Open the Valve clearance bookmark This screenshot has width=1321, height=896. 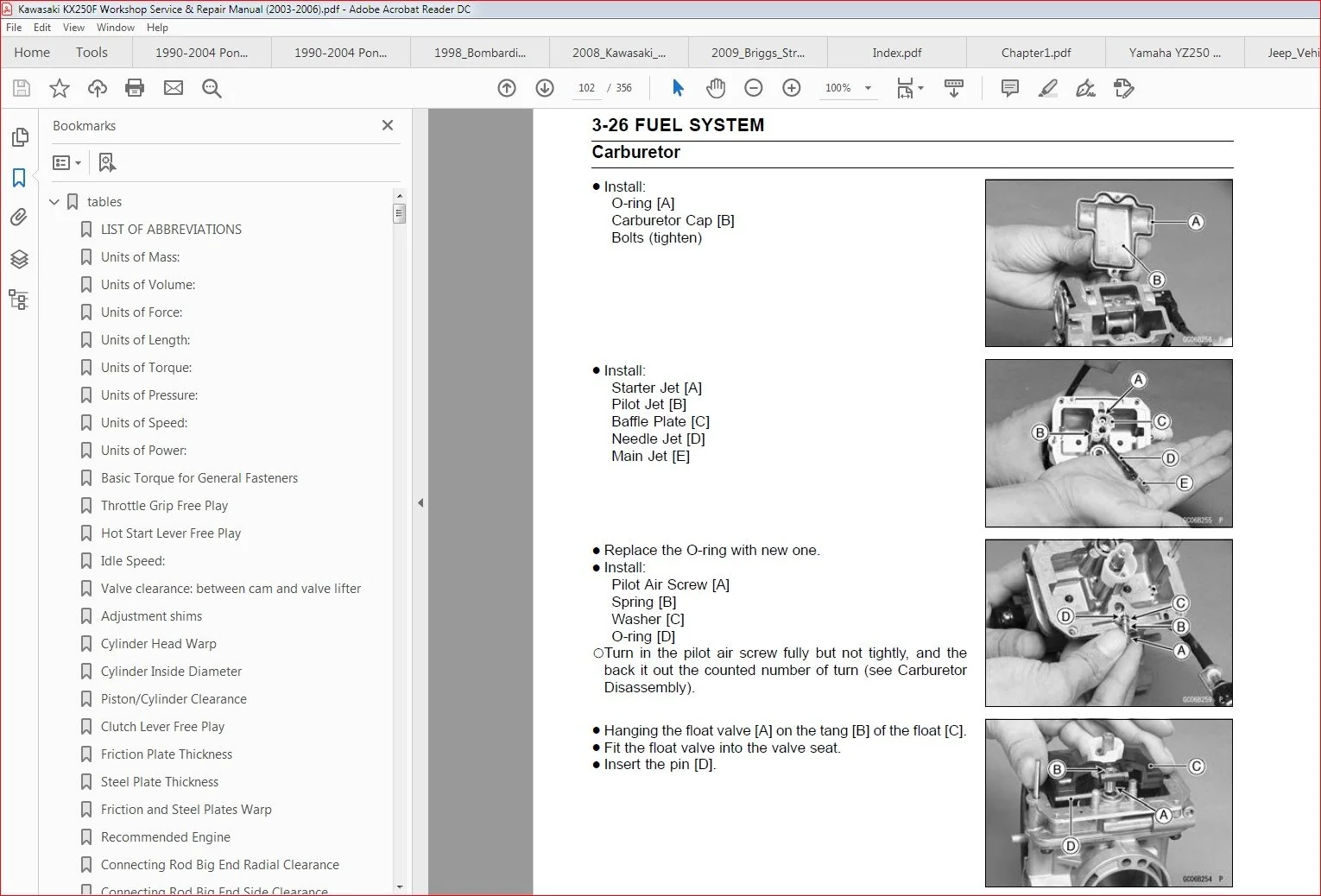coord(231,589)
